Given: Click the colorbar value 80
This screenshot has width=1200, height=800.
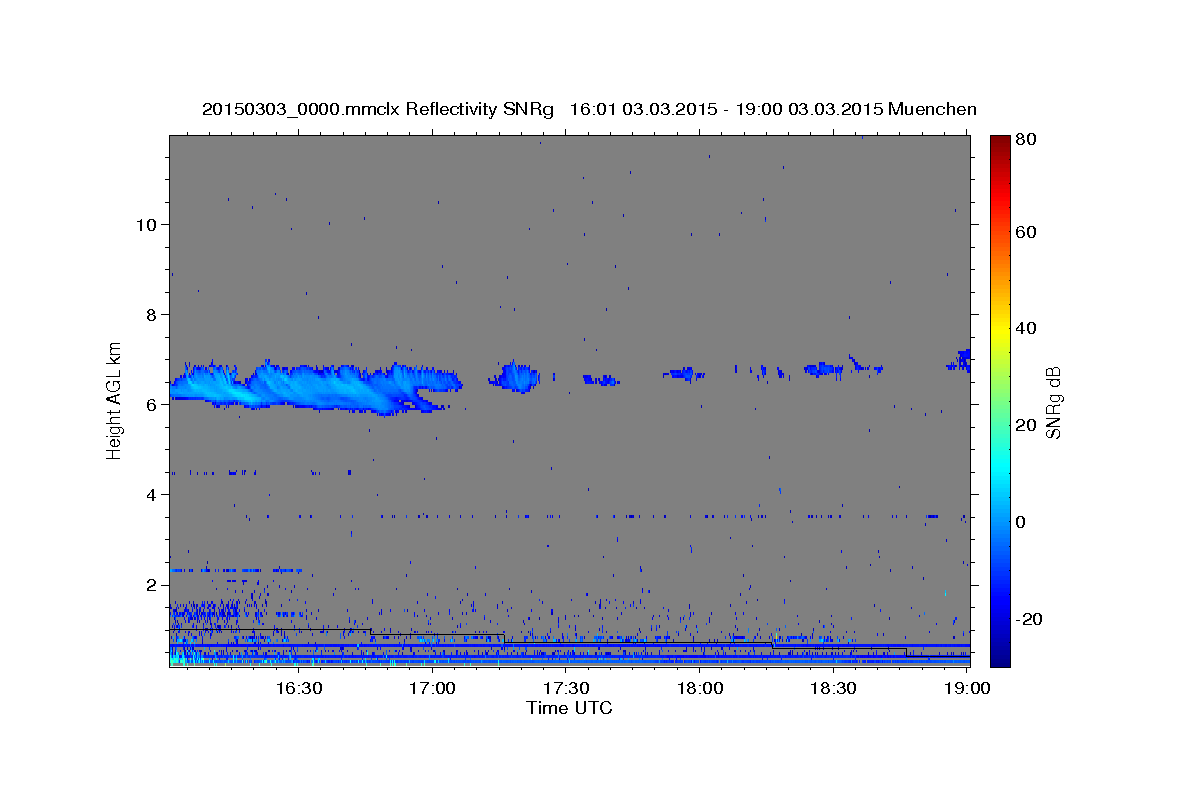Looking at the screenshot, I should tap(1028, 140).
